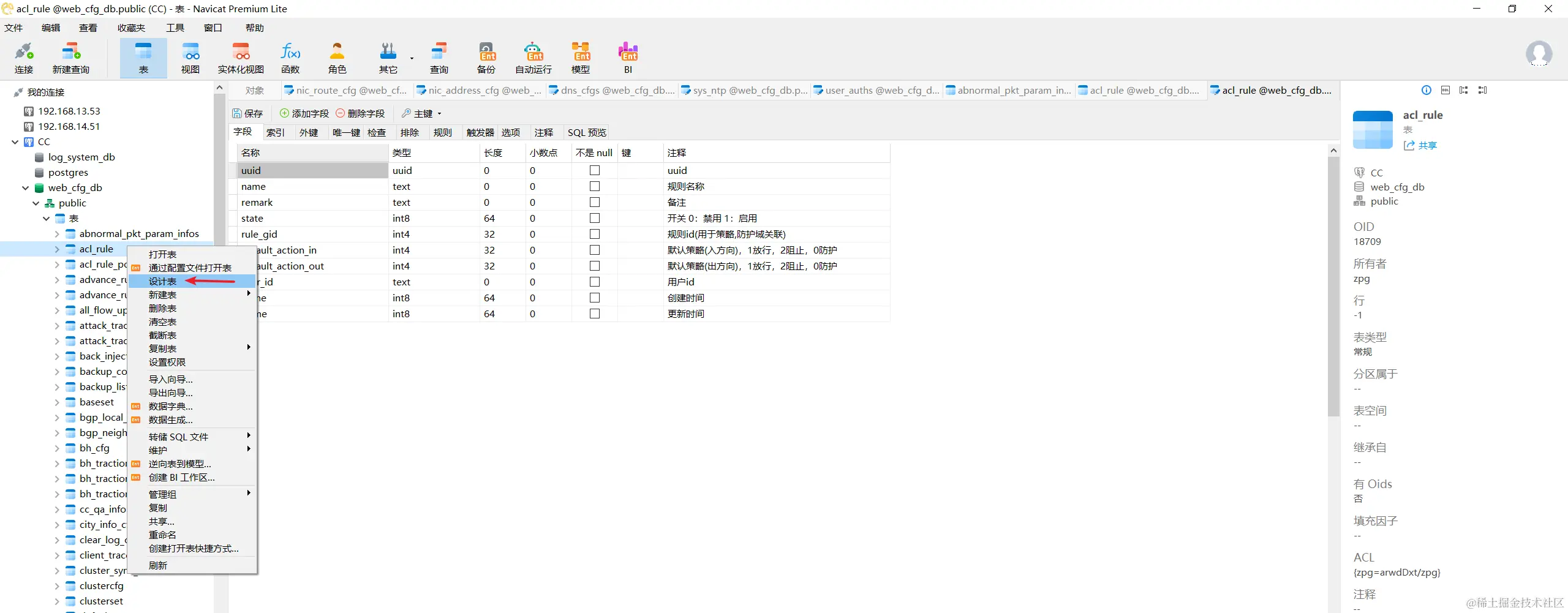1568x613 pixels.
Task: Open the 对象 objects tab
Action: coord(255,90)
